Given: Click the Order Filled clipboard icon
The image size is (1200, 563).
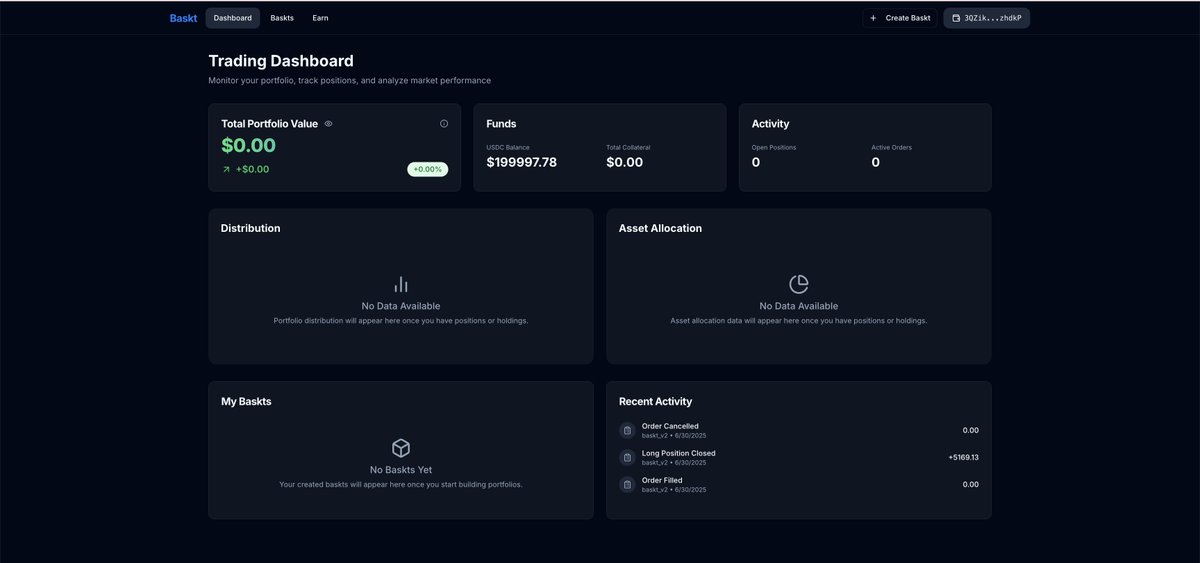Looking at the screenshot, I should point(627,485).
